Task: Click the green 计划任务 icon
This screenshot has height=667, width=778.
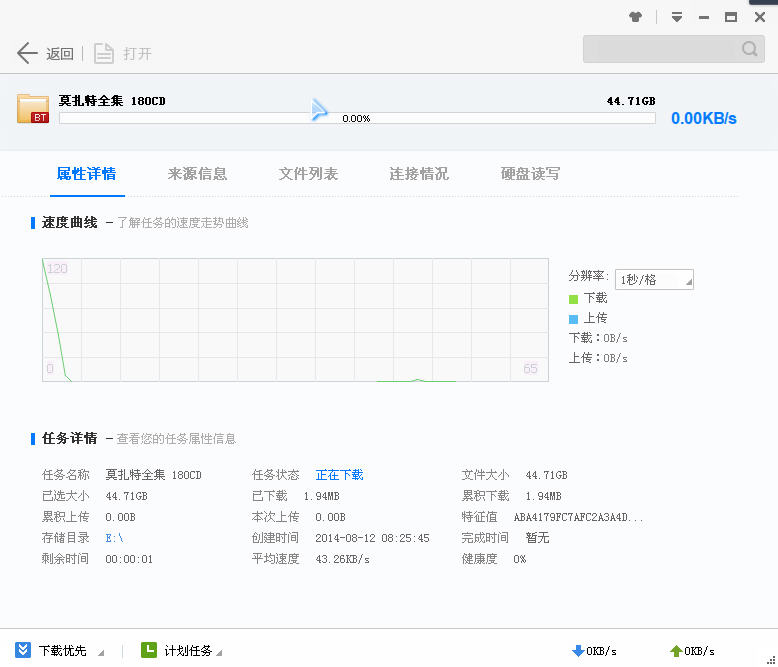Action: pyautogui.click(x=149, y=650)
